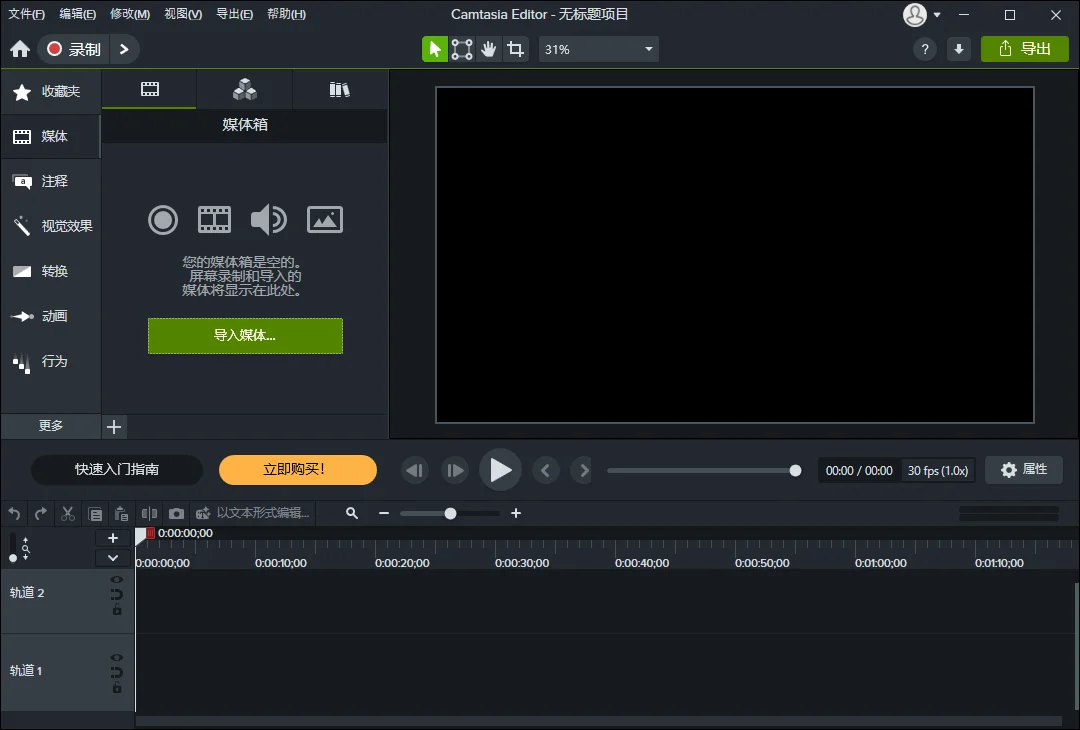The width and height of the screenshot is (1080, 730).
Task: Click the image picture icon in media bin
Action: pos(324,220)
